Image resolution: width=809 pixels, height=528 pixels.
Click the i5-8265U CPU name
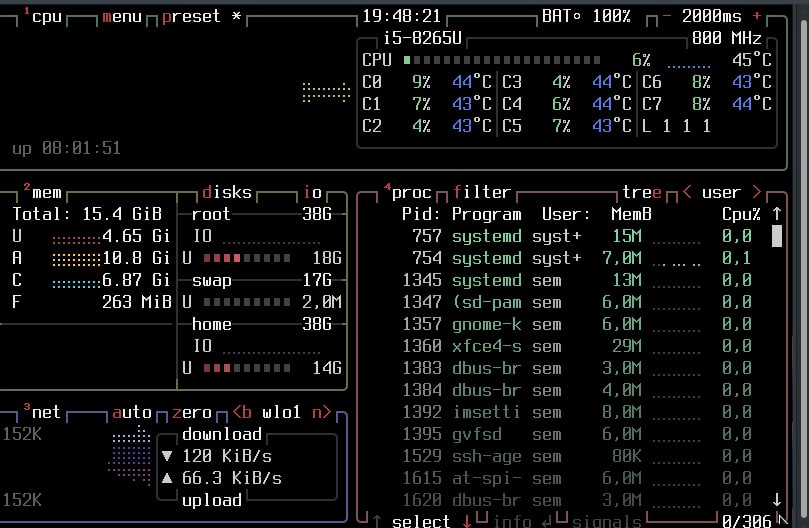[422, 38]
